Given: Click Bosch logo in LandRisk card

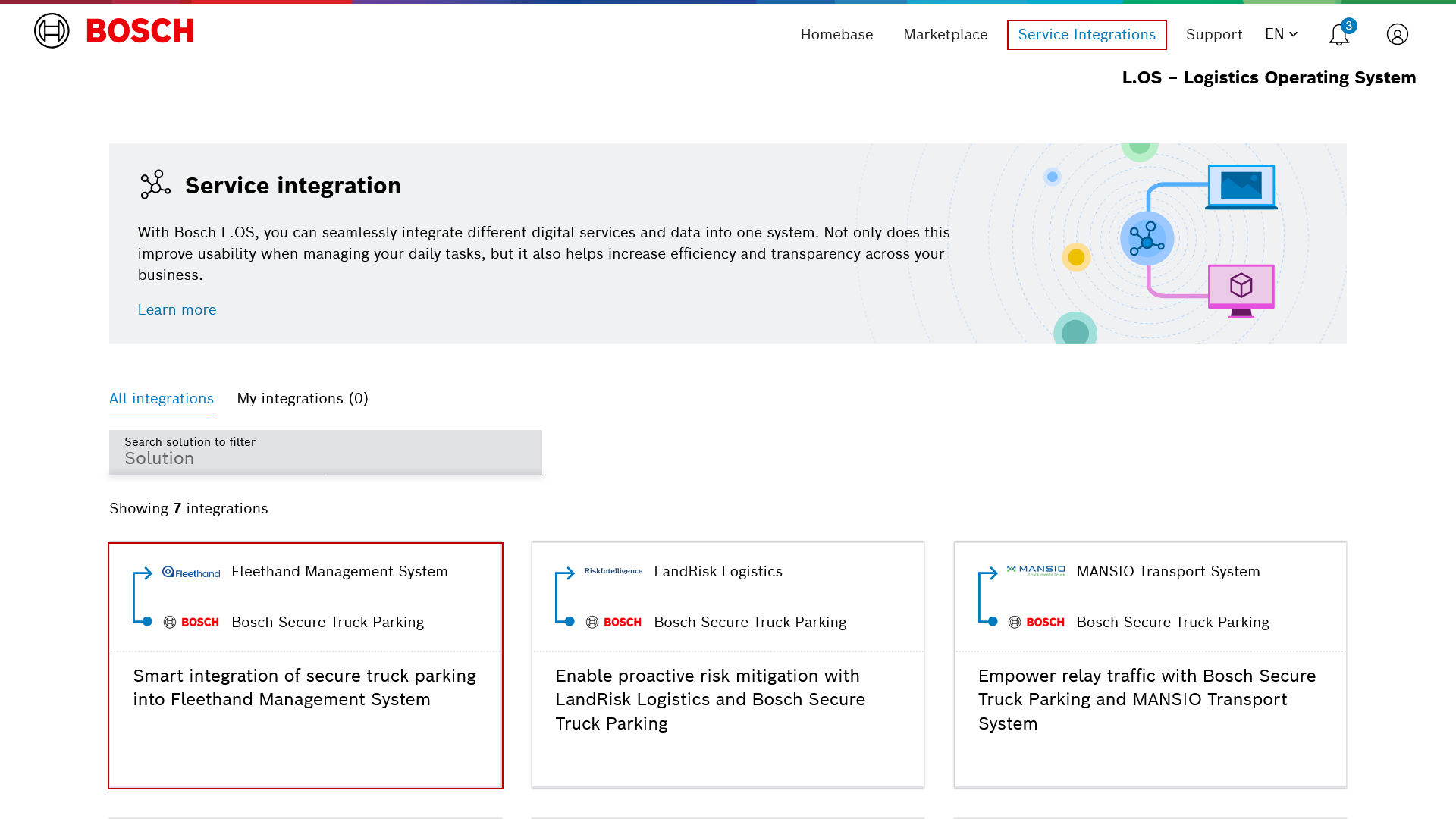Looking at the screenshot, I should point(613,622).
